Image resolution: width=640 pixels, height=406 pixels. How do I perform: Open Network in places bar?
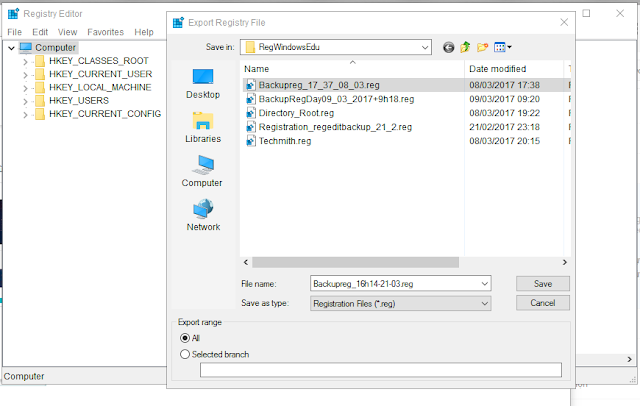point(203,215)
